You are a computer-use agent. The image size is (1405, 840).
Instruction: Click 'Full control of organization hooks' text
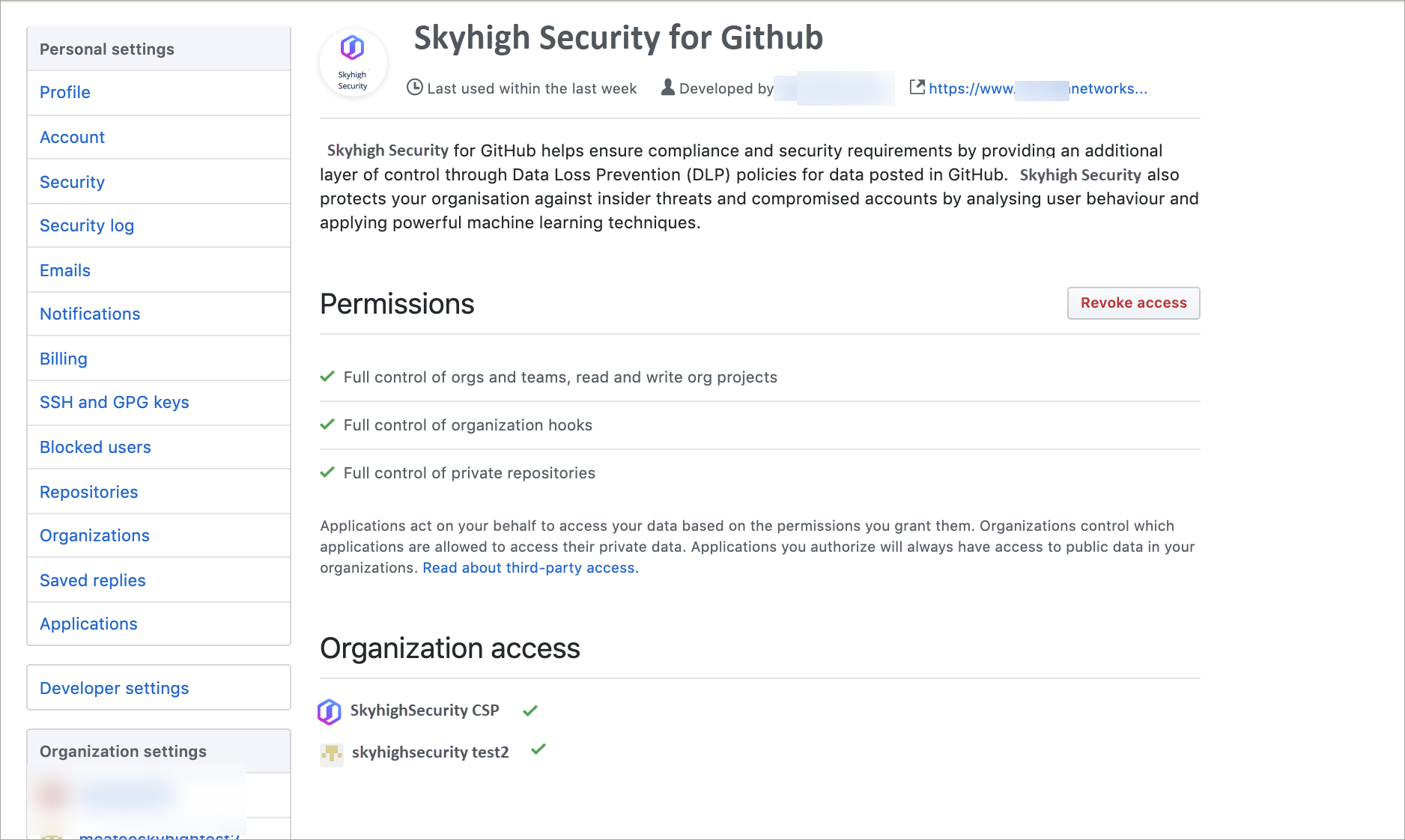468,425
